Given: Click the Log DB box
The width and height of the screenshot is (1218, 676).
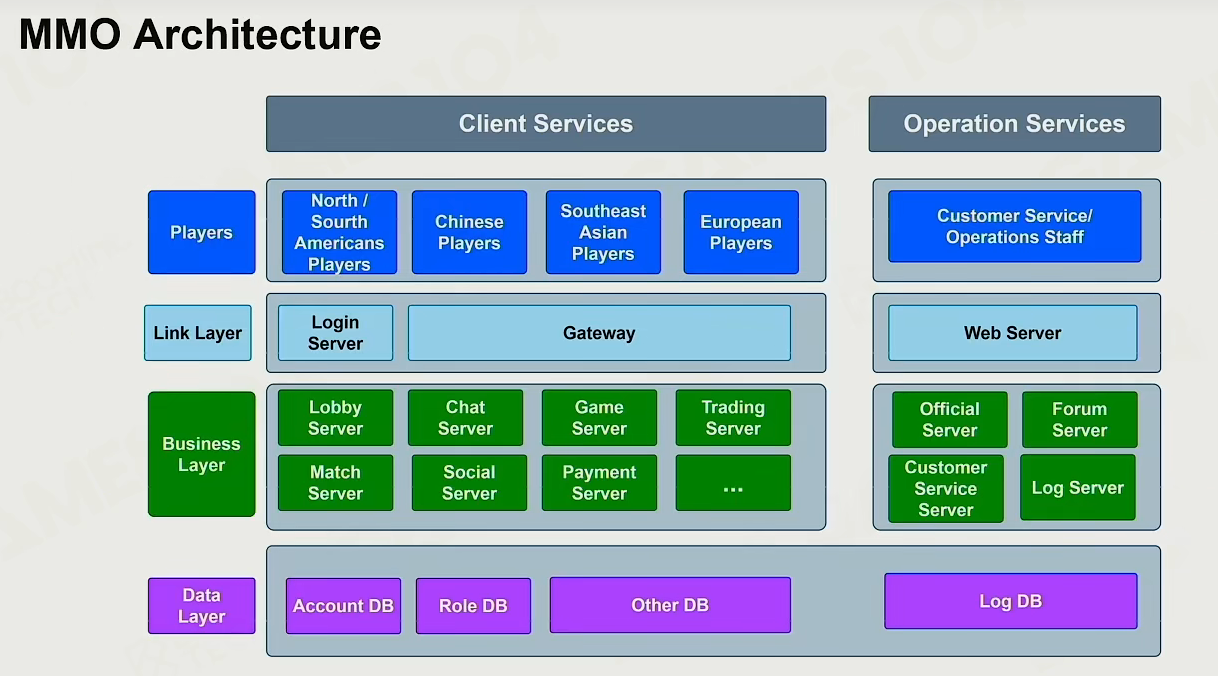Looking at the screenshot, I should 1011,601.
